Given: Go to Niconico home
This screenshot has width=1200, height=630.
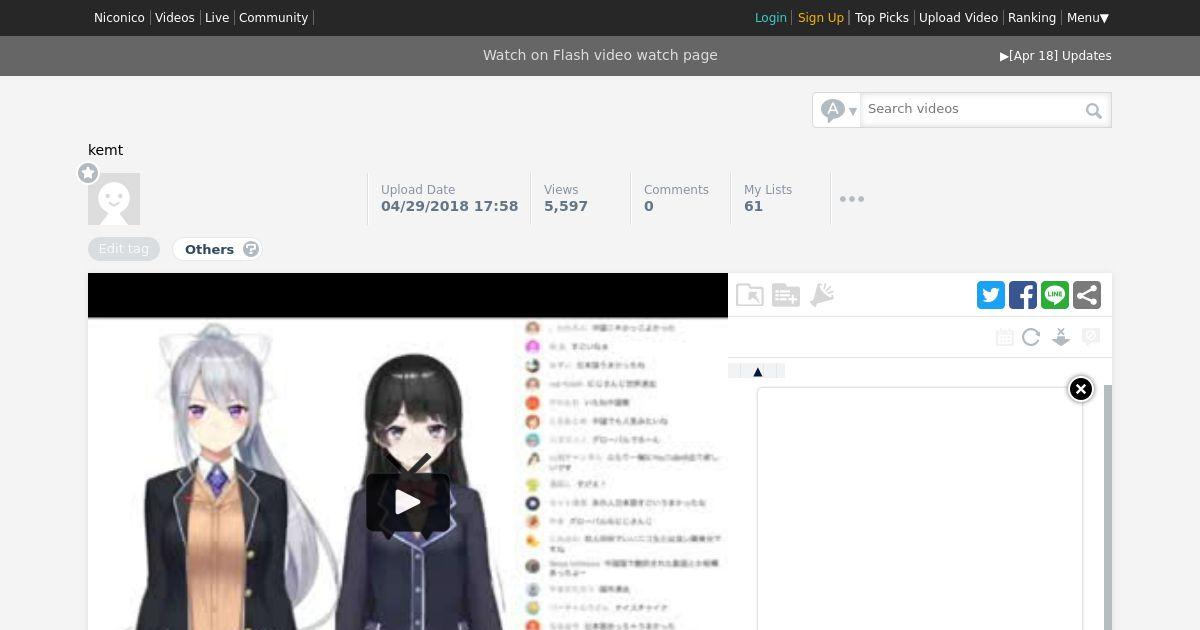Looking at the screenshot, I should pos(119,18).
